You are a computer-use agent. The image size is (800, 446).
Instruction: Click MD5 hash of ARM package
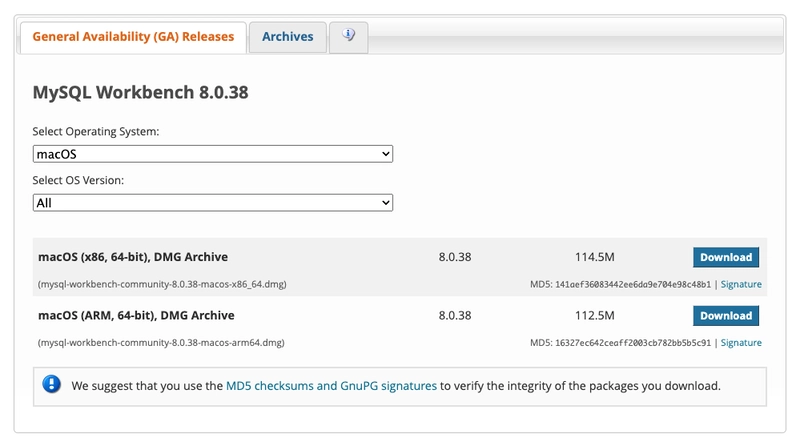pos(633,342)
